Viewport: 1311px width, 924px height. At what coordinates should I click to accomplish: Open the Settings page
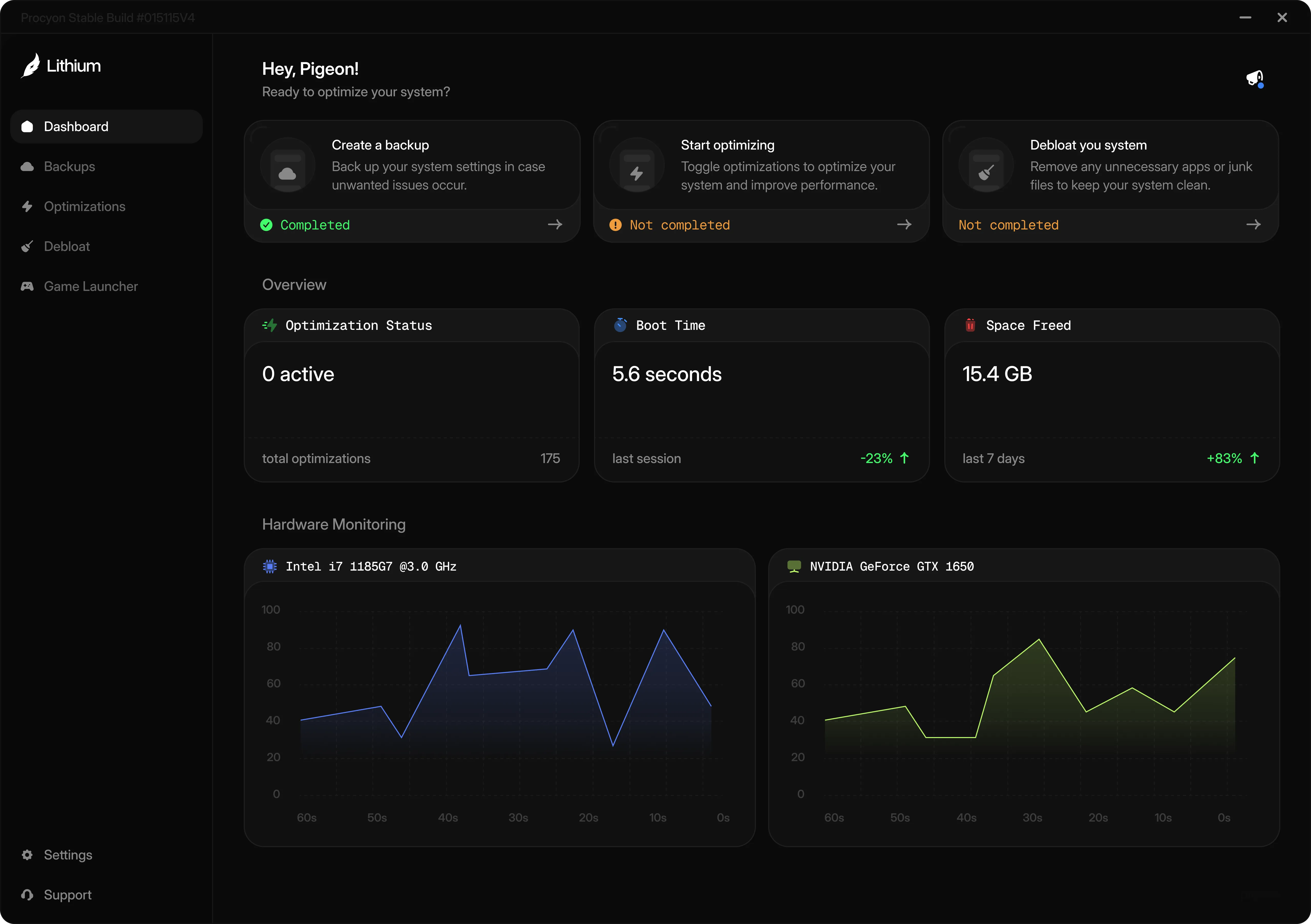click(67, 854)
